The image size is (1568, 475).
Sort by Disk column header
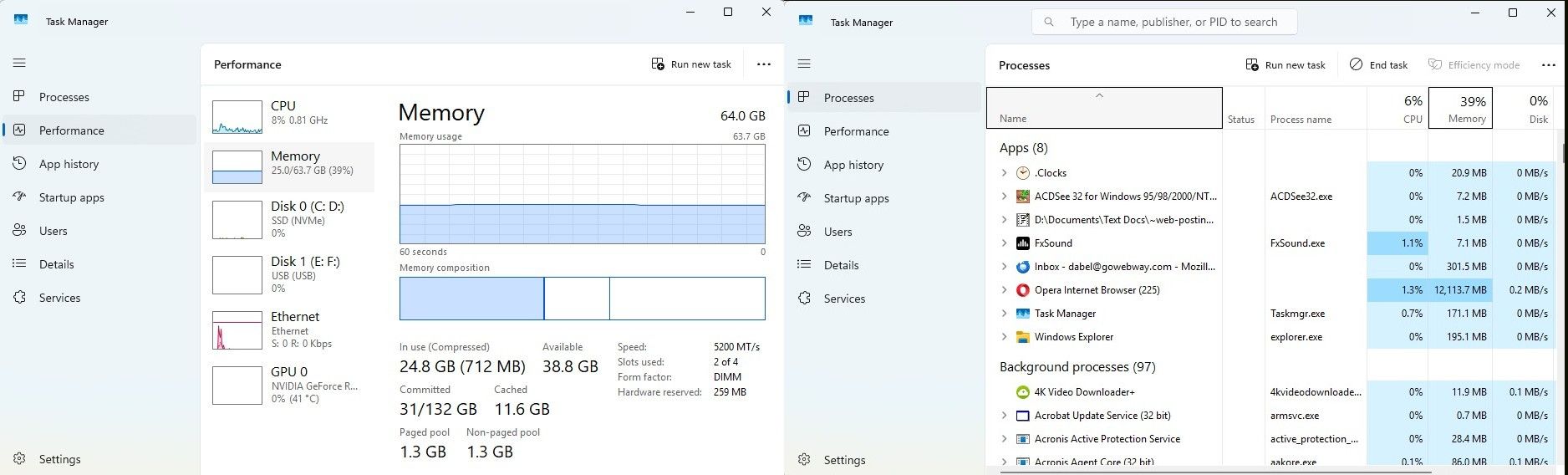1524,108
